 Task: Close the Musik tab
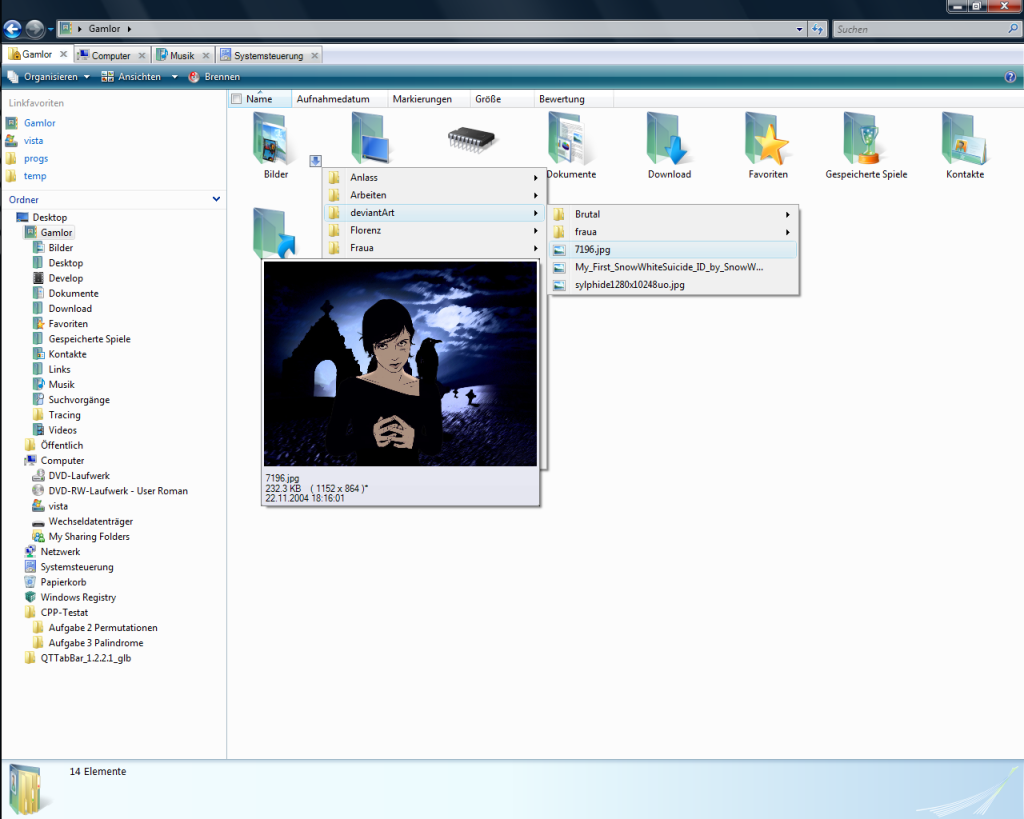206,56
